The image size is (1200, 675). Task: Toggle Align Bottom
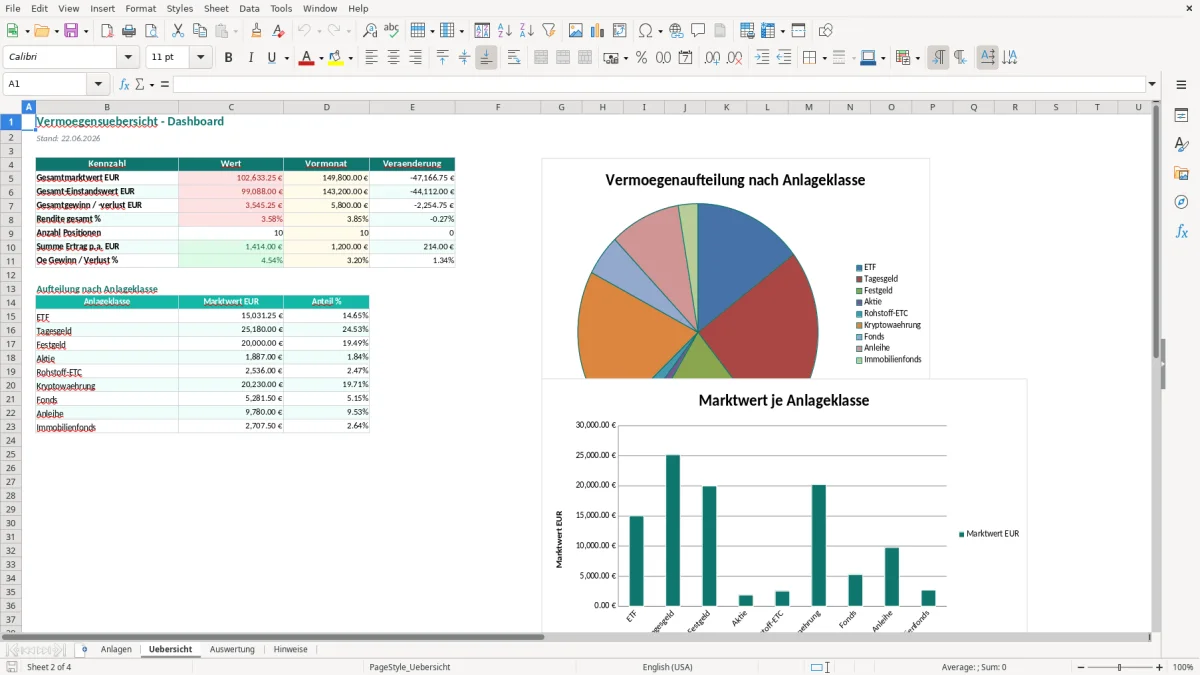click(486, 58)
